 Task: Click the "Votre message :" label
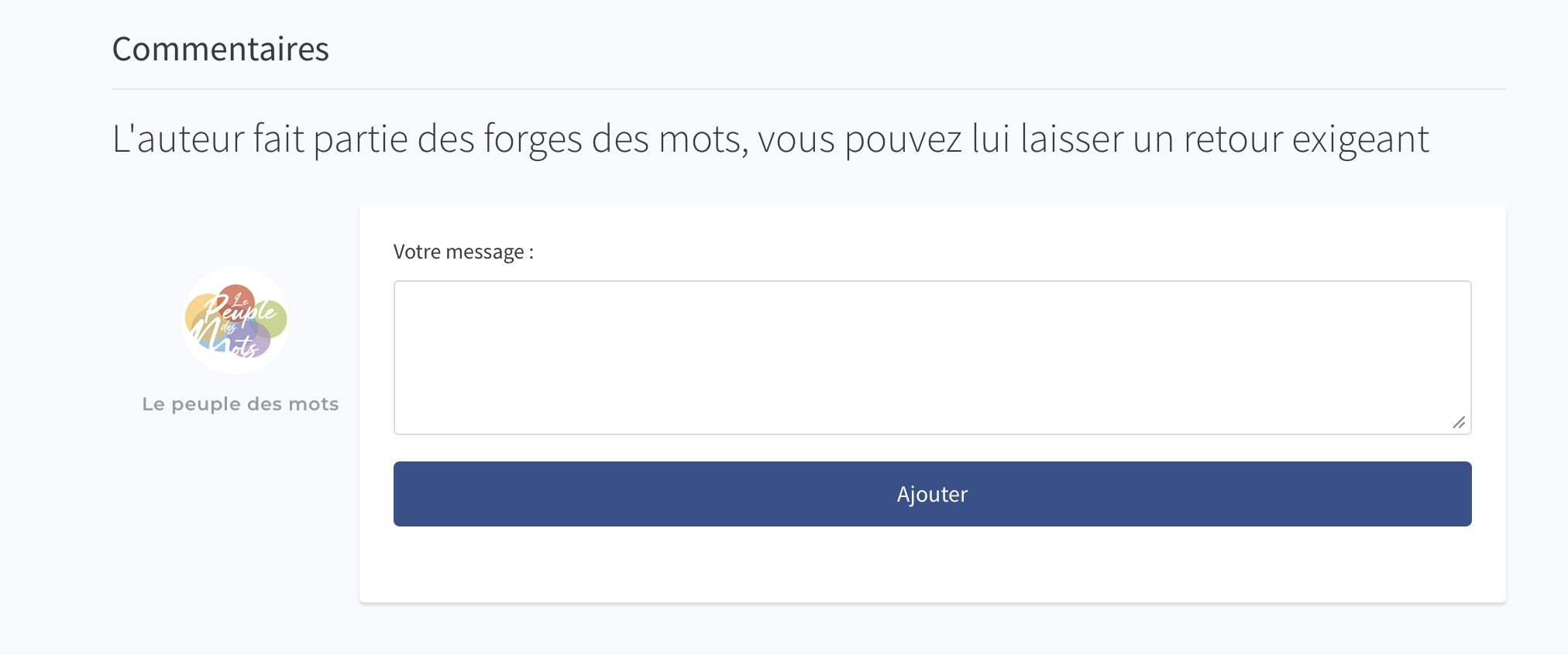pyautogui.click(x=463, y=252)
